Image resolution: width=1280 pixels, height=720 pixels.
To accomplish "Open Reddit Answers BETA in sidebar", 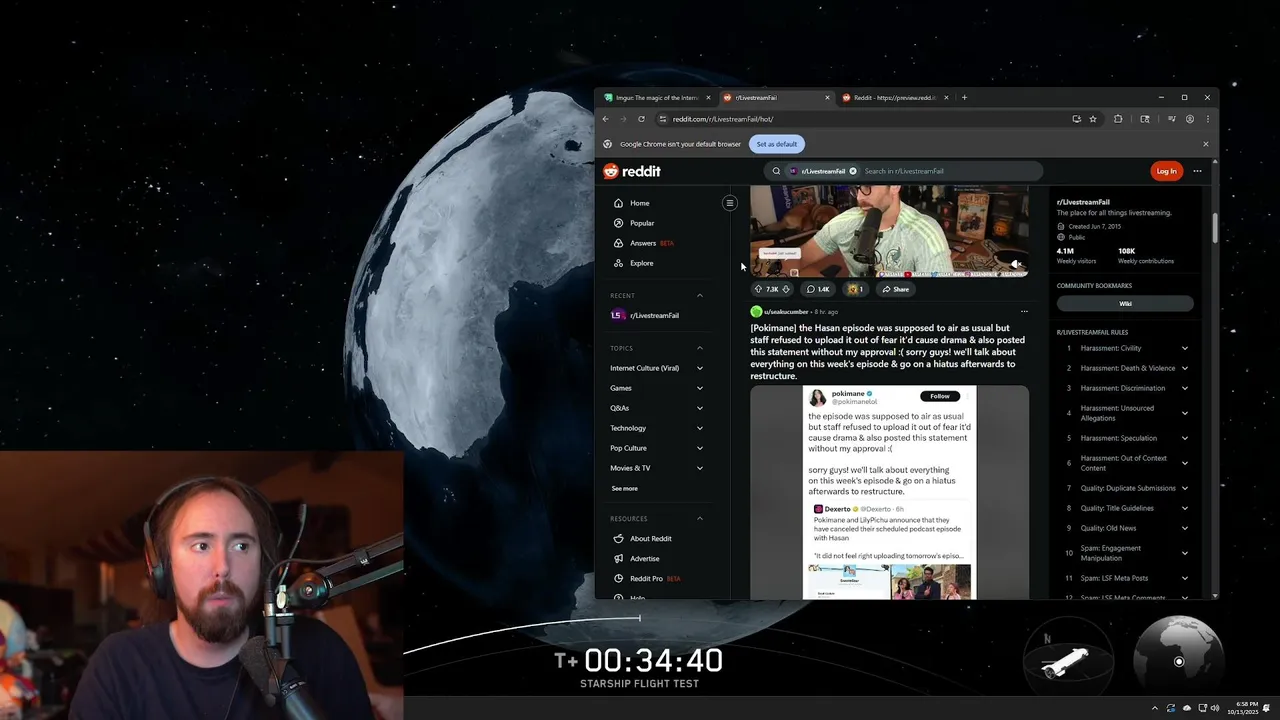I will click(645, 243).
